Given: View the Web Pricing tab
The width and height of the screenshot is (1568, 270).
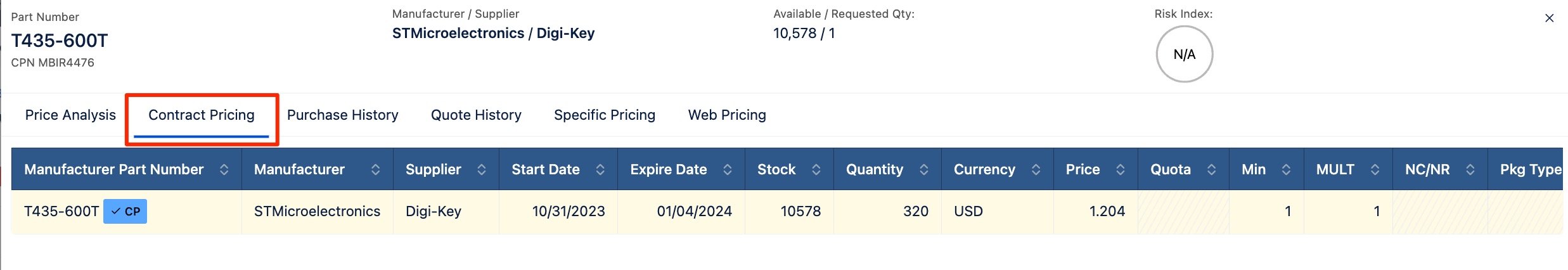Looking at the screenshot, I should pos(727,115).
